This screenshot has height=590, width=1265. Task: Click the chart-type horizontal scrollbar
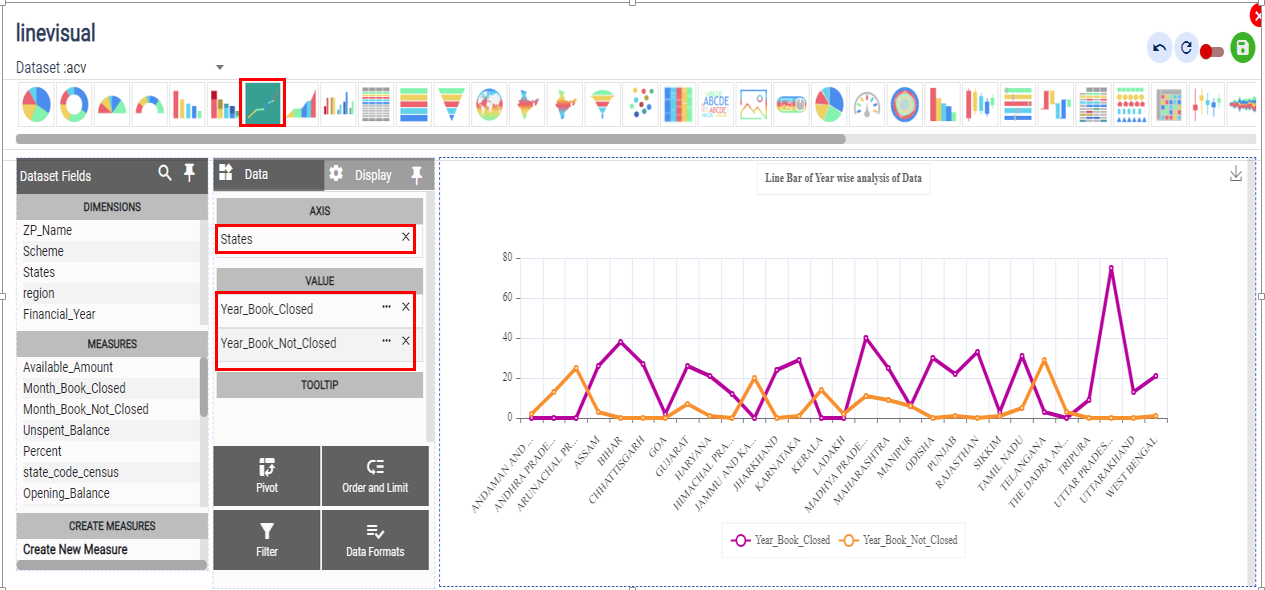pos(431,139)
